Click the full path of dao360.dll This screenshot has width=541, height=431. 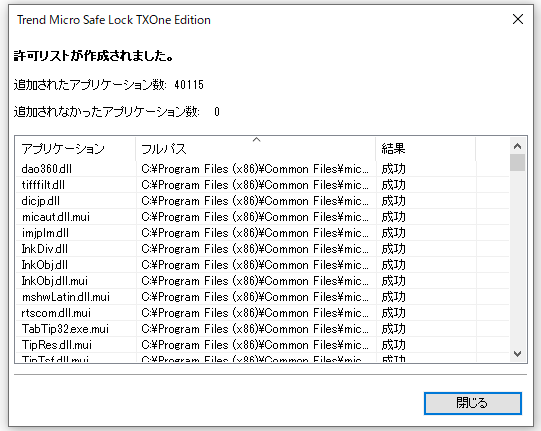point(255,169)
